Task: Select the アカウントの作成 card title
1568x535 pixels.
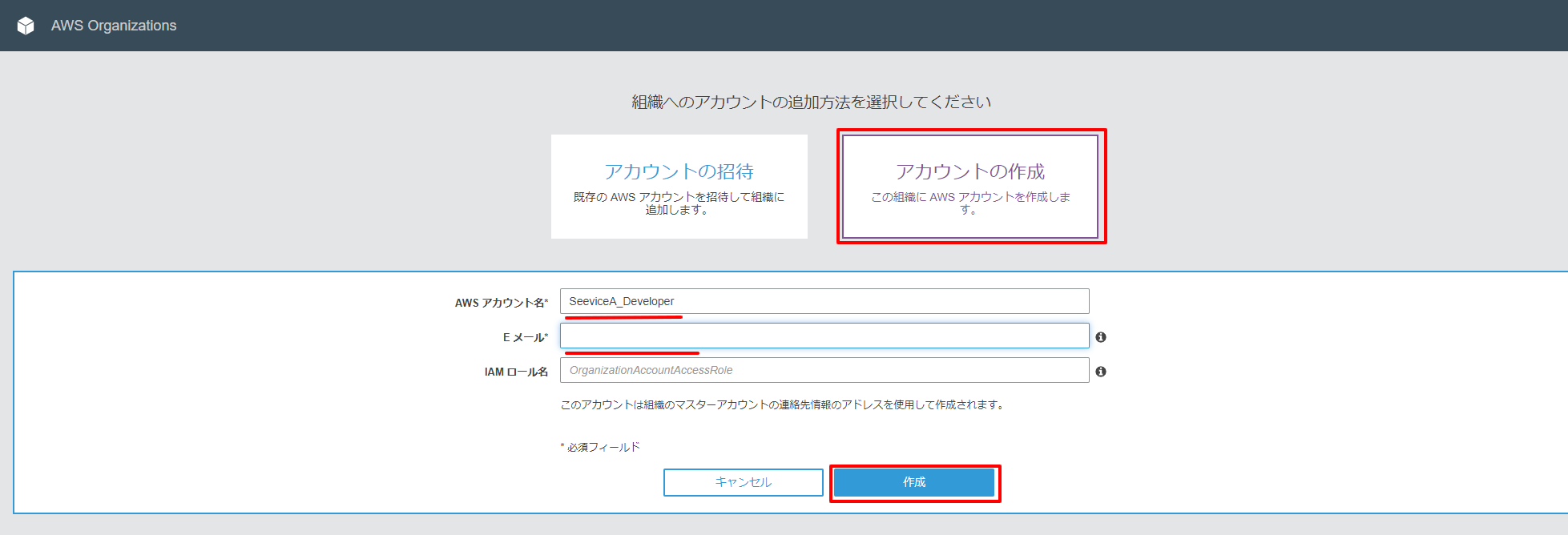Action: point(969,171)
